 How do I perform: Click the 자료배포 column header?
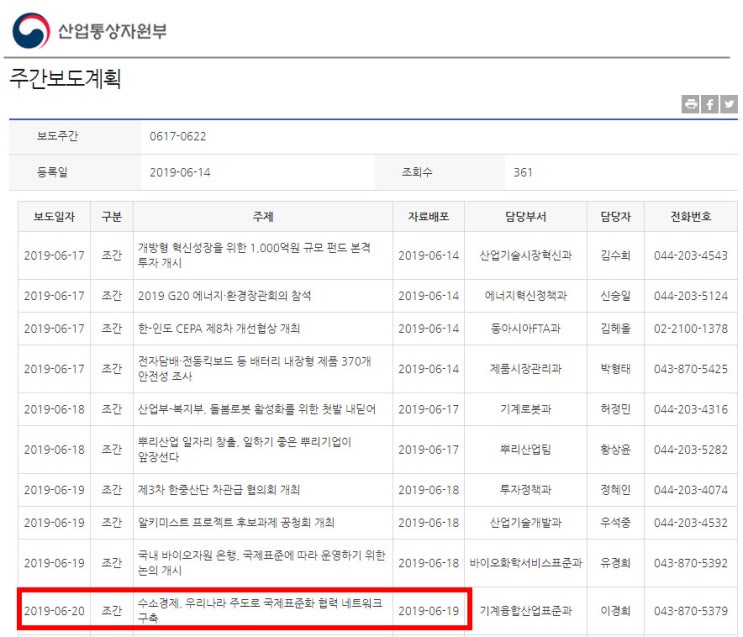pos(428,217)
